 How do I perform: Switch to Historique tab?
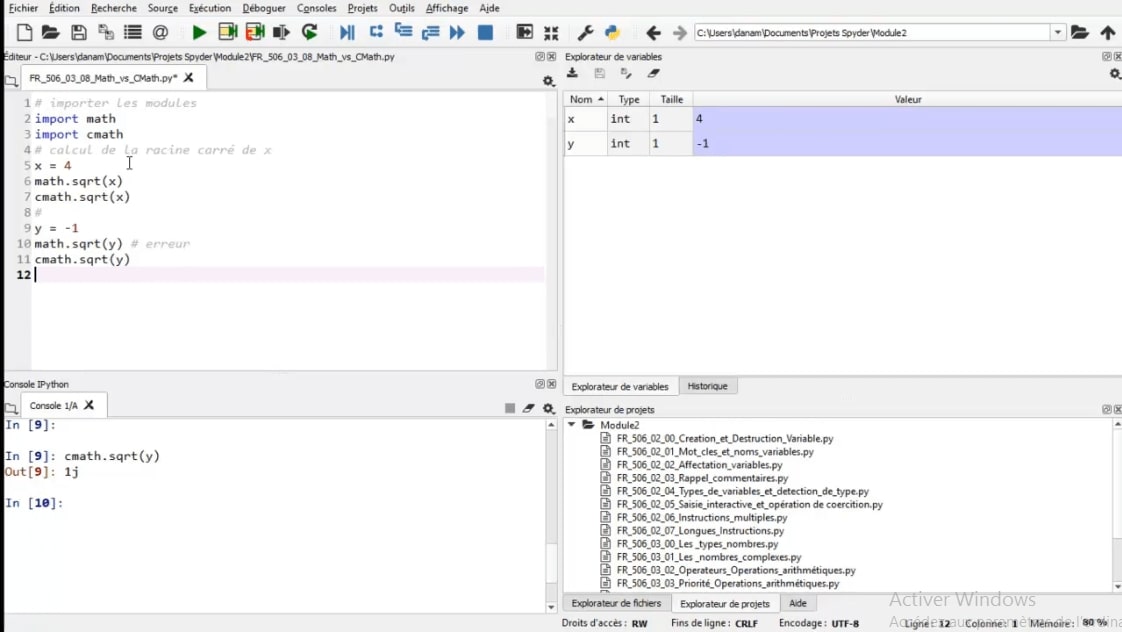point(707,386)
